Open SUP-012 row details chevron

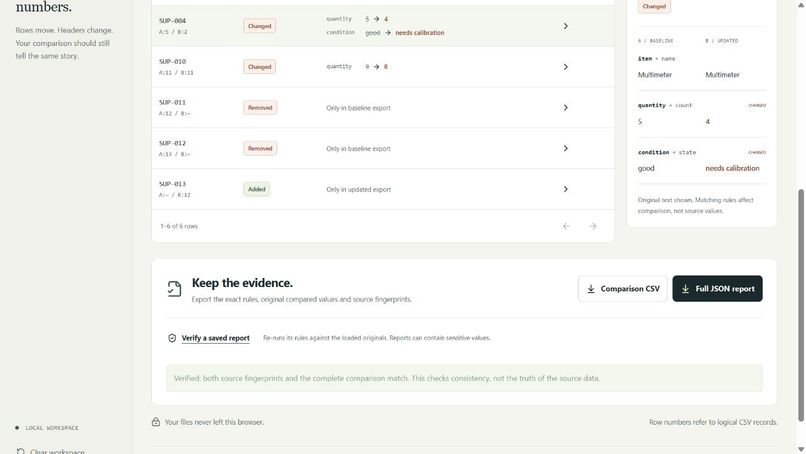565,148
